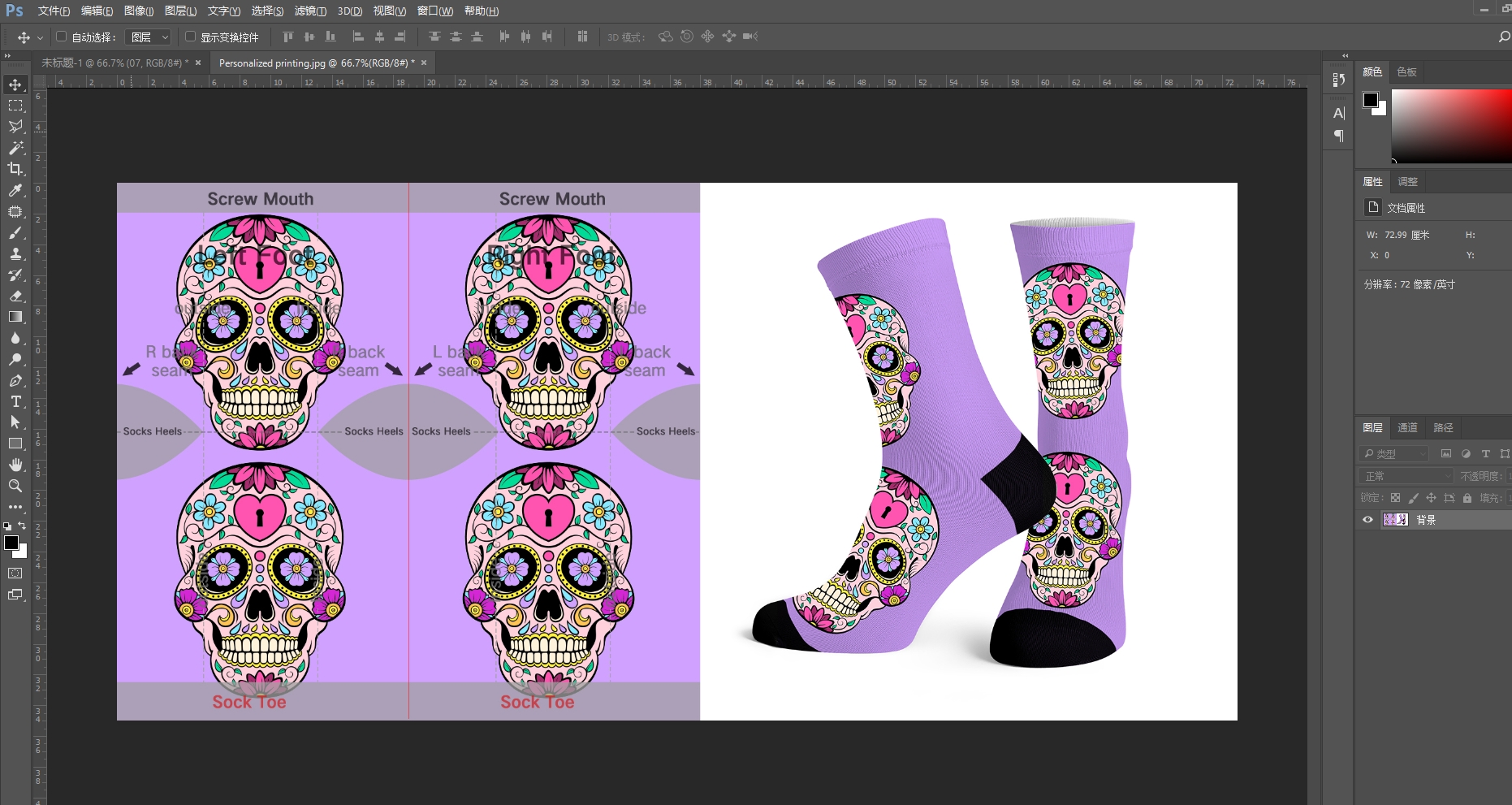
Task: Select the Dodge tool
Action: [15, 359]
